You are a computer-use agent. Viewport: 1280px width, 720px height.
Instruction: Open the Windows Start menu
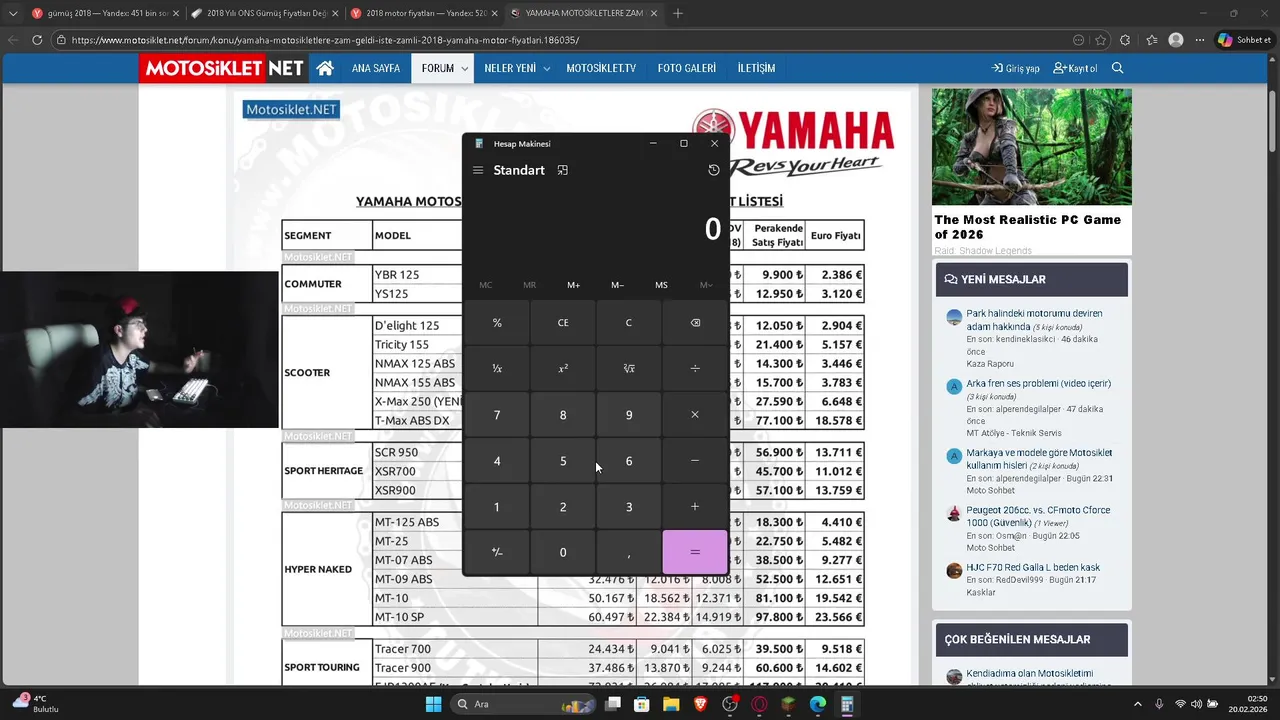[433, 704]
